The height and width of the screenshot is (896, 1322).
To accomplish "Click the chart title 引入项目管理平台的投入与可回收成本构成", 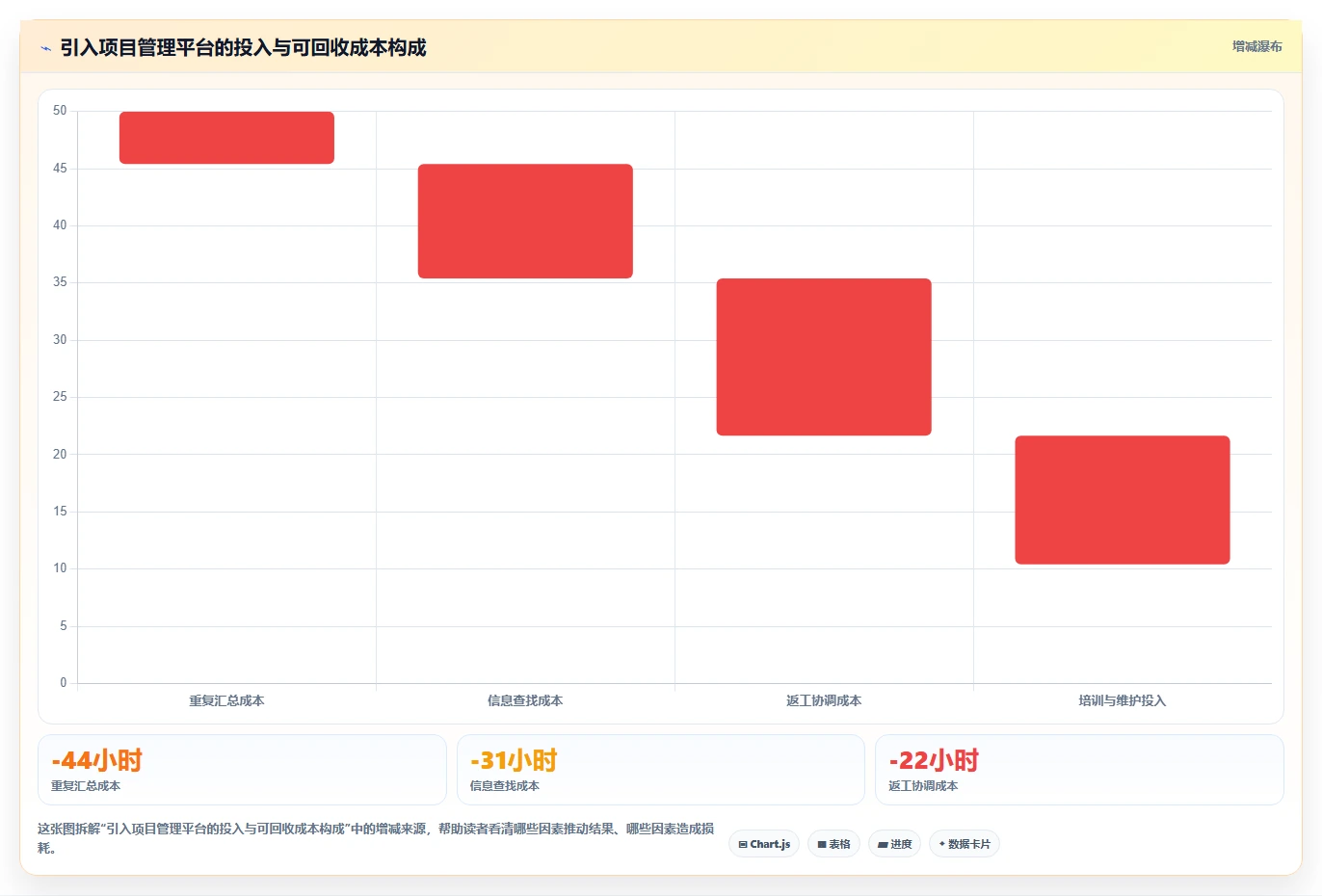I will (243, 48).
